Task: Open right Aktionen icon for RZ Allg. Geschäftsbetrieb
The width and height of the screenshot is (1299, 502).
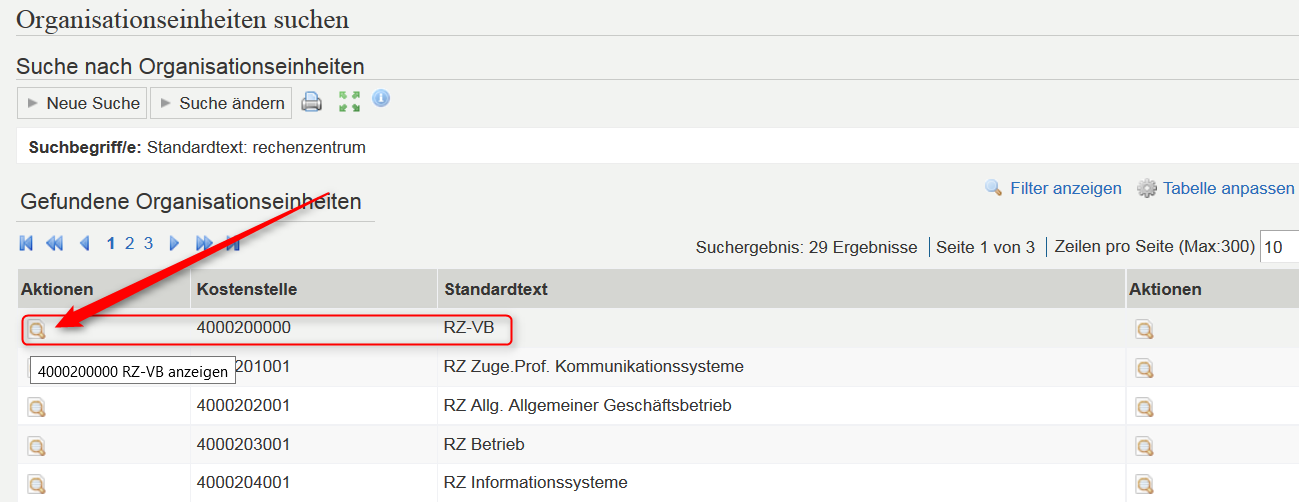Action: 1144,407
